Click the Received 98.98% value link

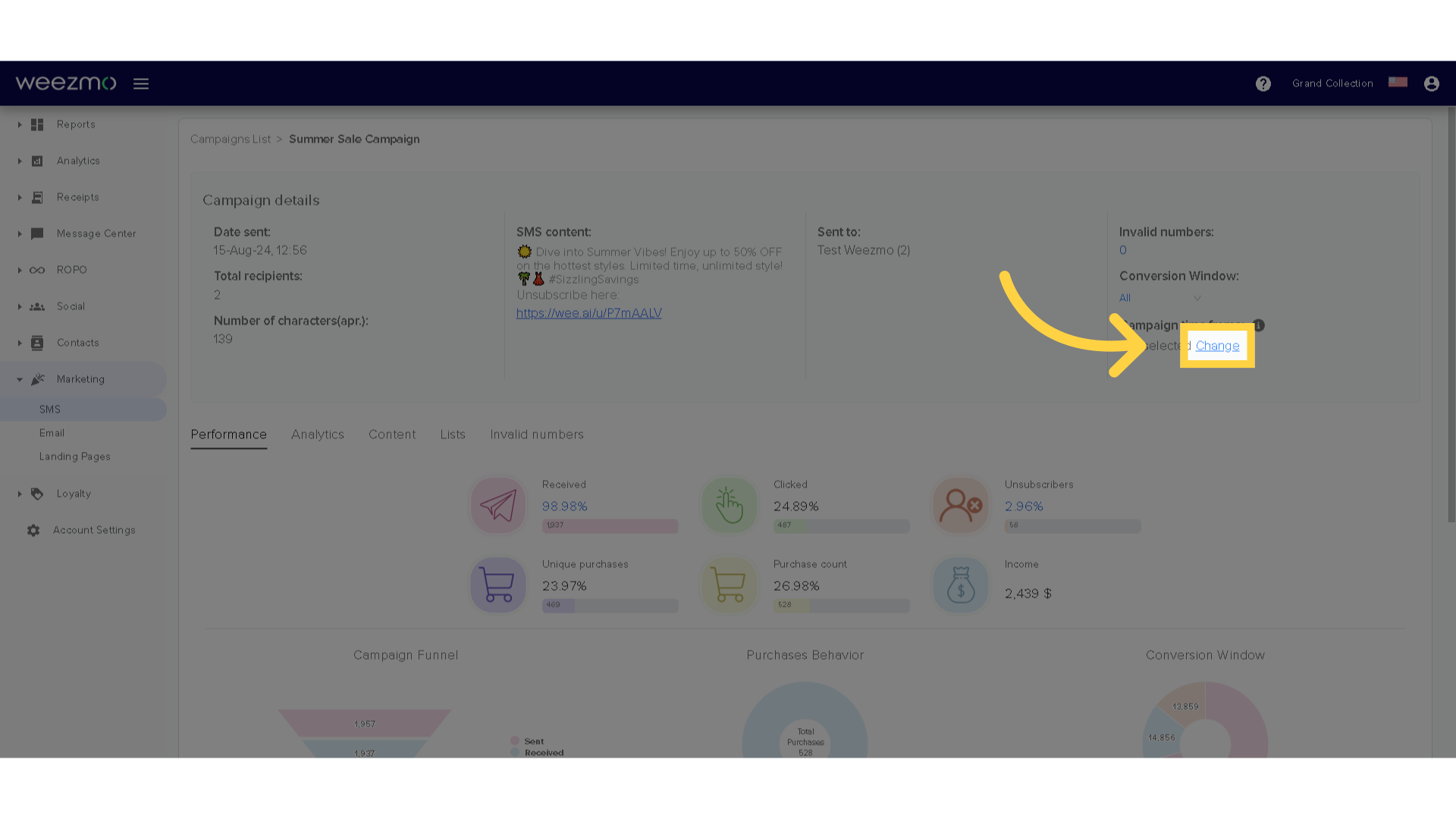point(564,507)
